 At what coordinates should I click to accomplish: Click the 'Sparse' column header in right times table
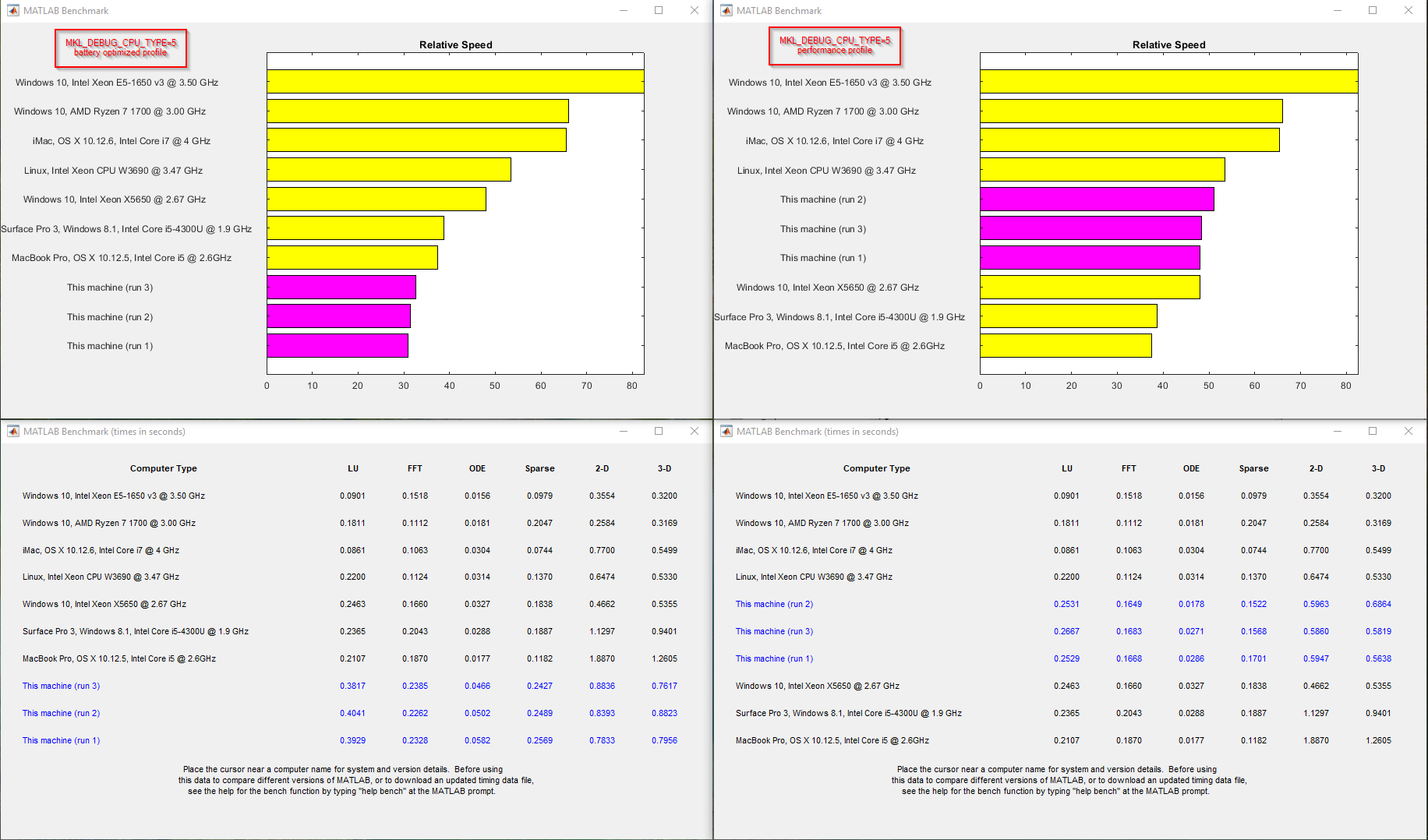click(x=1253, y=468)
